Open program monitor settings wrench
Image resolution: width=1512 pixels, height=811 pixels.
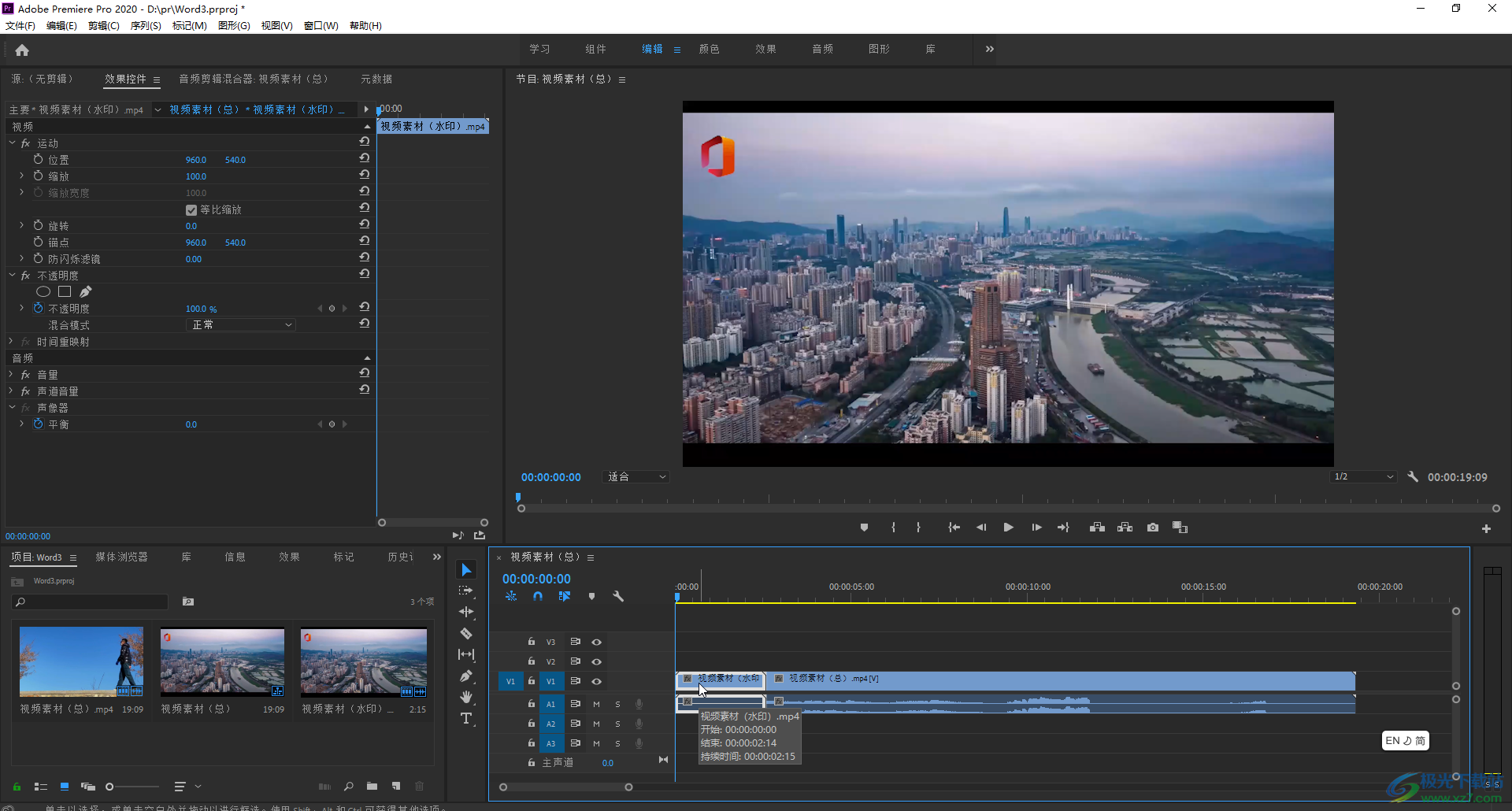tap(1413, 477)
